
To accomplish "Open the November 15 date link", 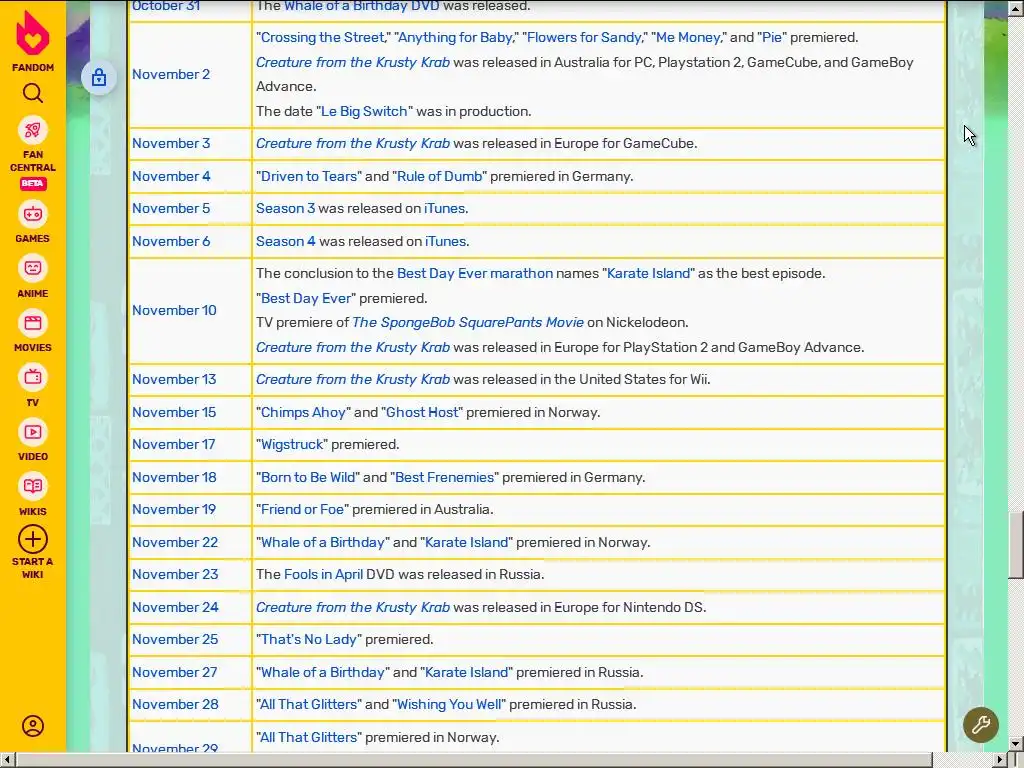I will [174, 413].
